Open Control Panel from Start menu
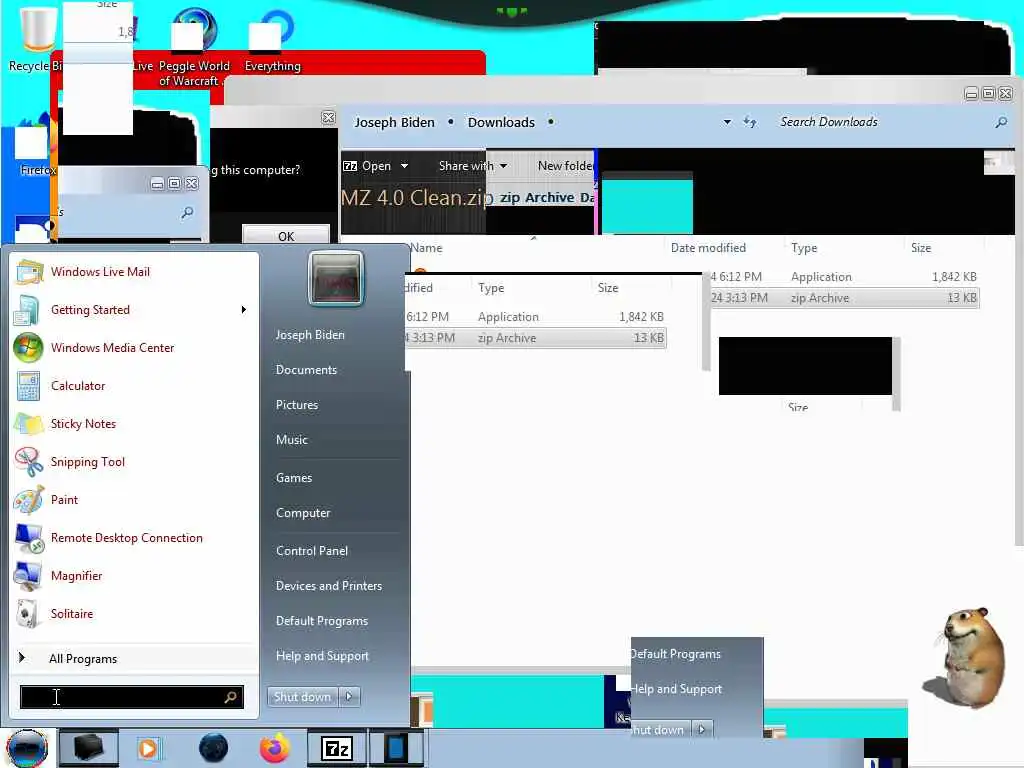Image resolution: width=1024 pixels, height=768 pixels. coord(312,551)
